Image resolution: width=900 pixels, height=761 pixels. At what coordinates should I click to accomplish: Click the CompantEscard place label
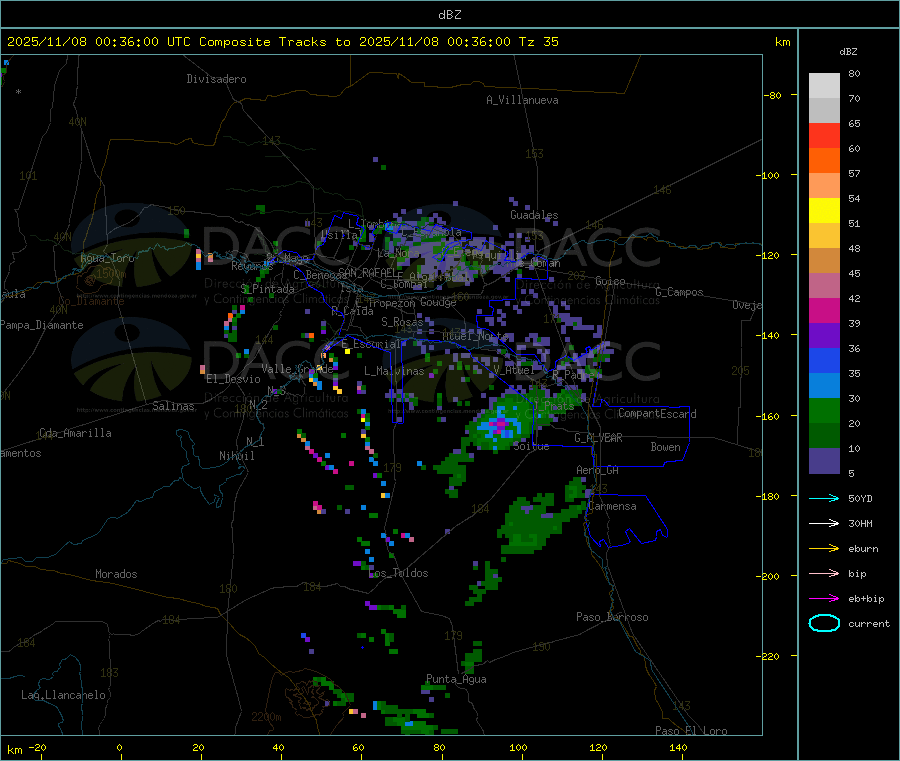657,413
